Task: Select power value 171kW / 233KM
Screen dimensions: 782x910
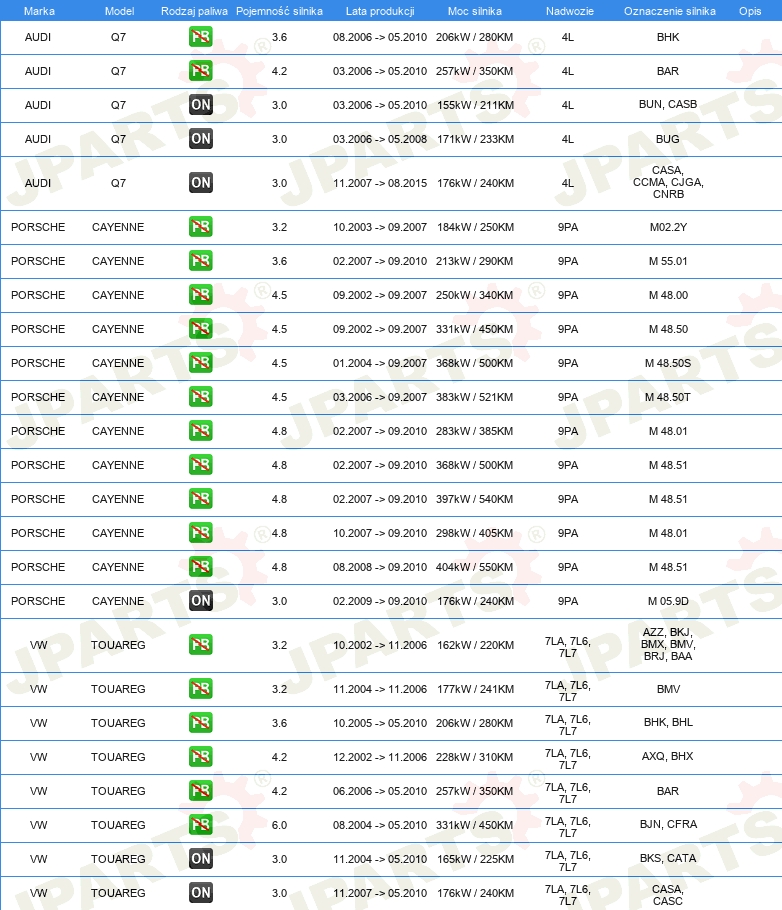Action: pyautogui.click(x=475, y=139)
